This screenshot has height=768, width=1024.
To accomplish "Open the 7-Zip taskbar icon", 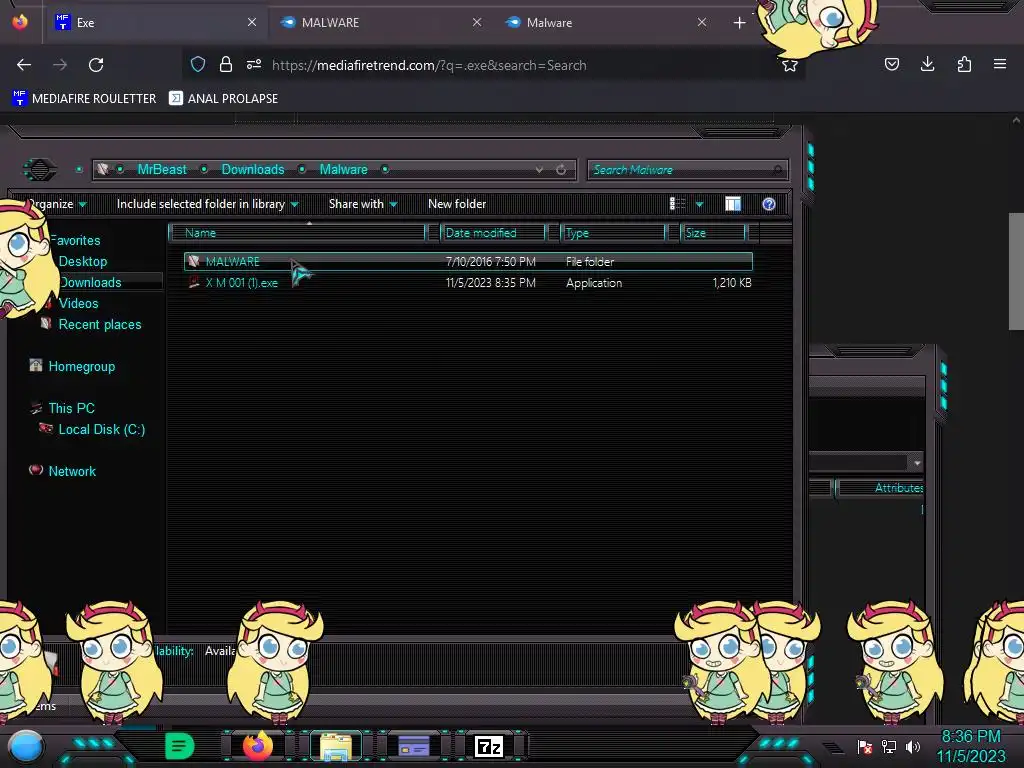I will 489,746.
